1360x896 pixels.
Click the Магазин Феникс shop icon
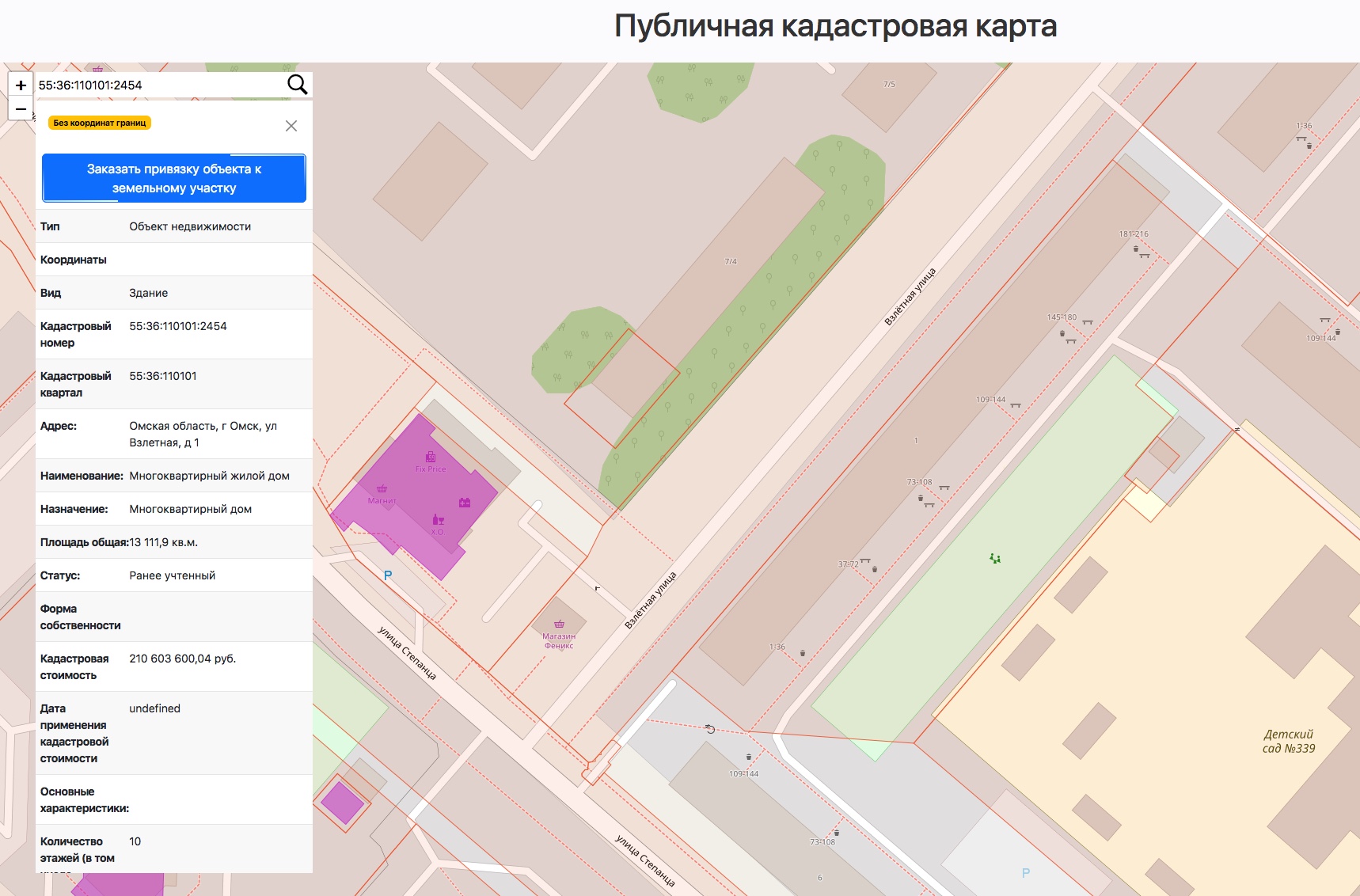tap(559, 625)
